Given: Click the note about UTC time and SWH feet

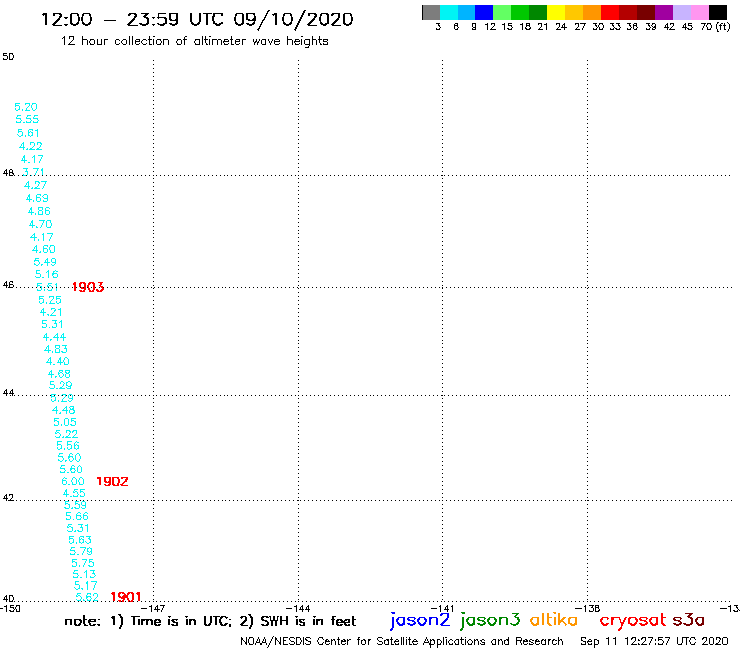Looking at the screenshot, I should tap(210, 621).
